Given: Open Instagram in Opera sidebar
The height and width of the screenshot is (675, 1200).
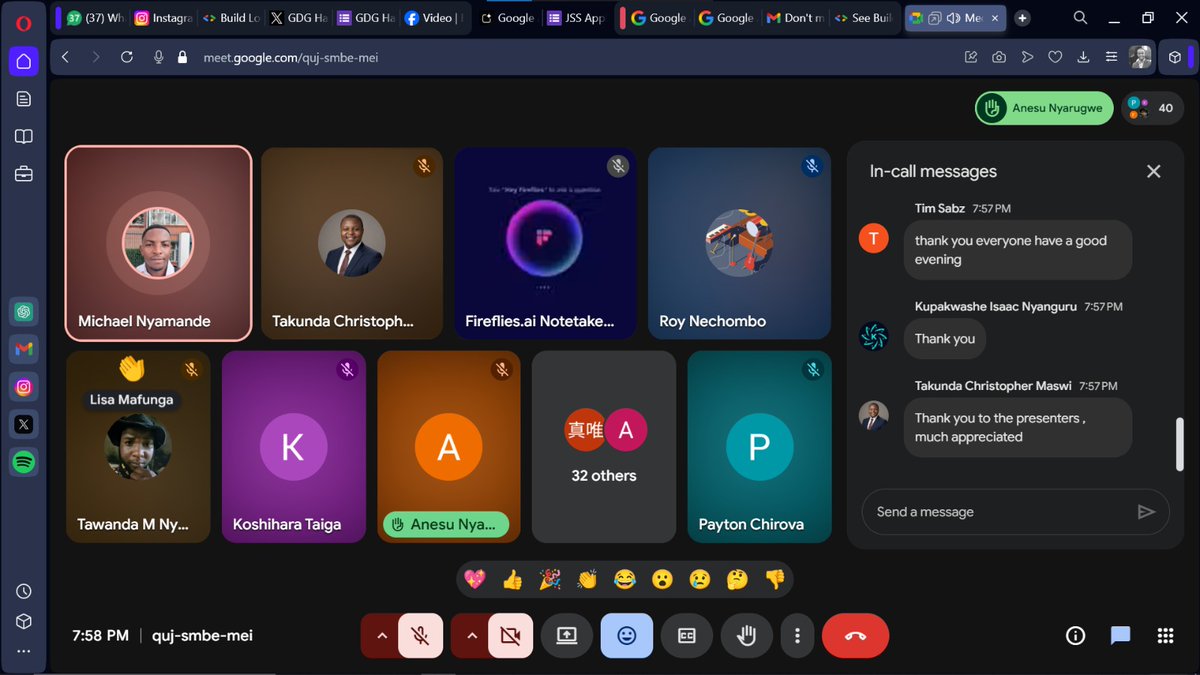Looking at the screenshot, I should (x=24, y=387).
